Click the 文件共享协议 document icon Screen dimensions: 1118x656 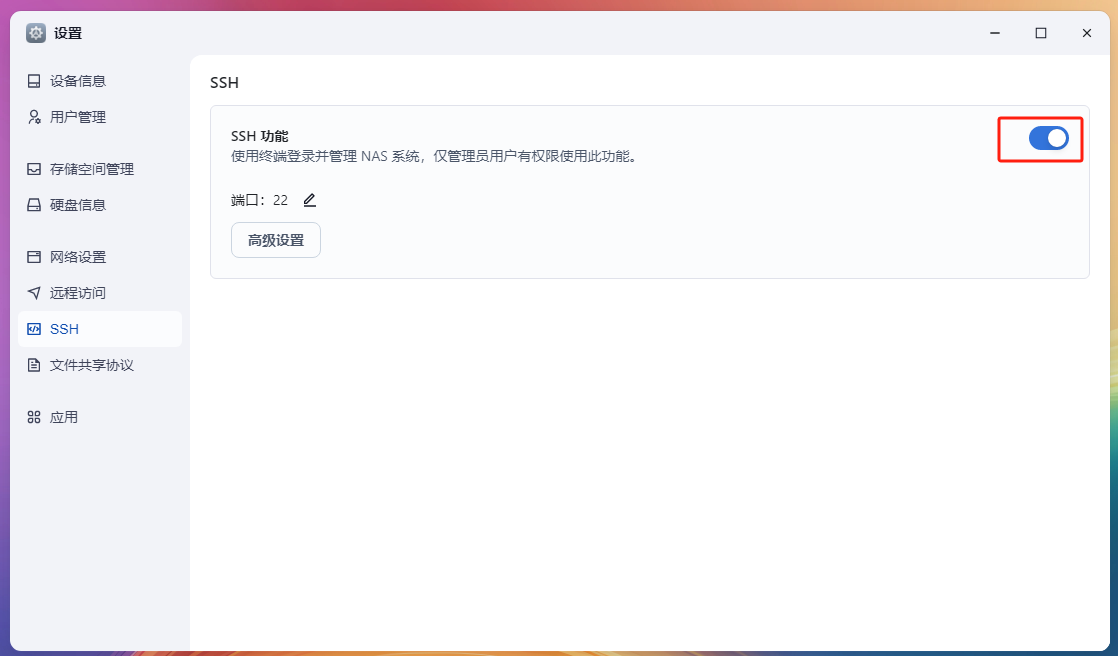click(35, 365)
